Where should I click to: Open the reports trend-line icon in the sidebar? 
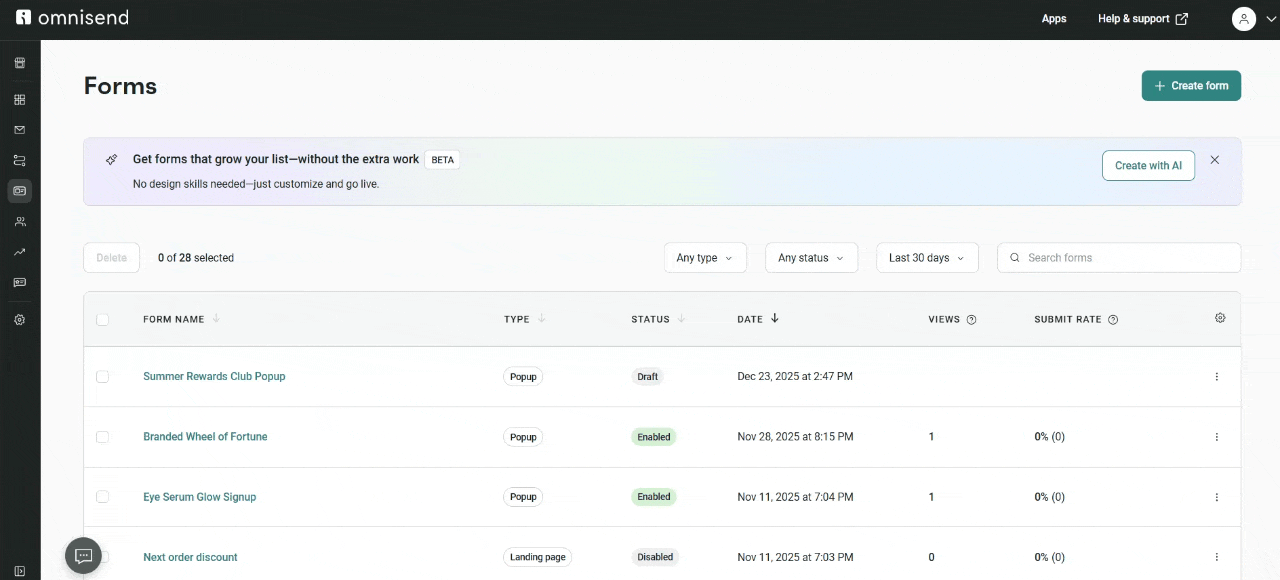pyautogui.click(x=19, y=252)
